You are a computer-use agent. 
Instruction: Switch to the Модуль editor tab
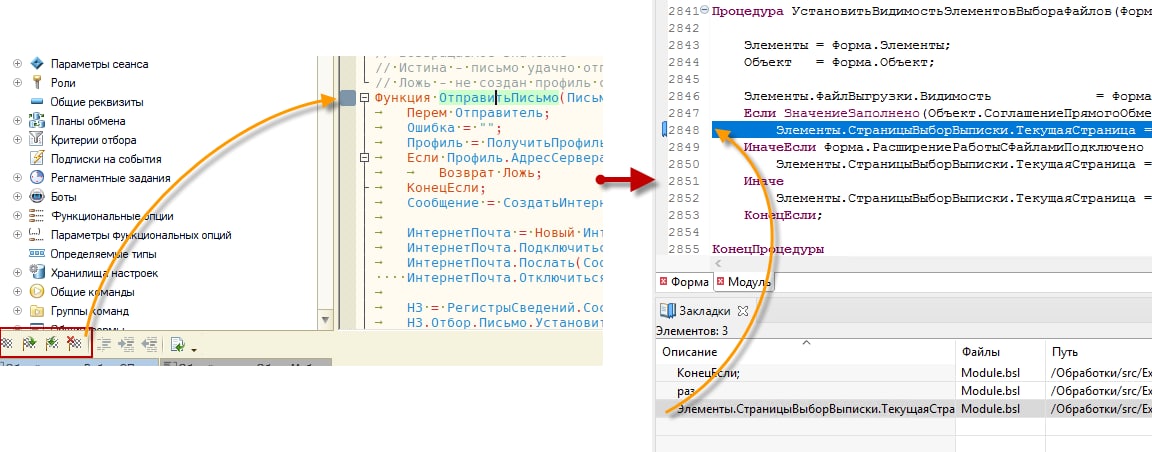742,282
